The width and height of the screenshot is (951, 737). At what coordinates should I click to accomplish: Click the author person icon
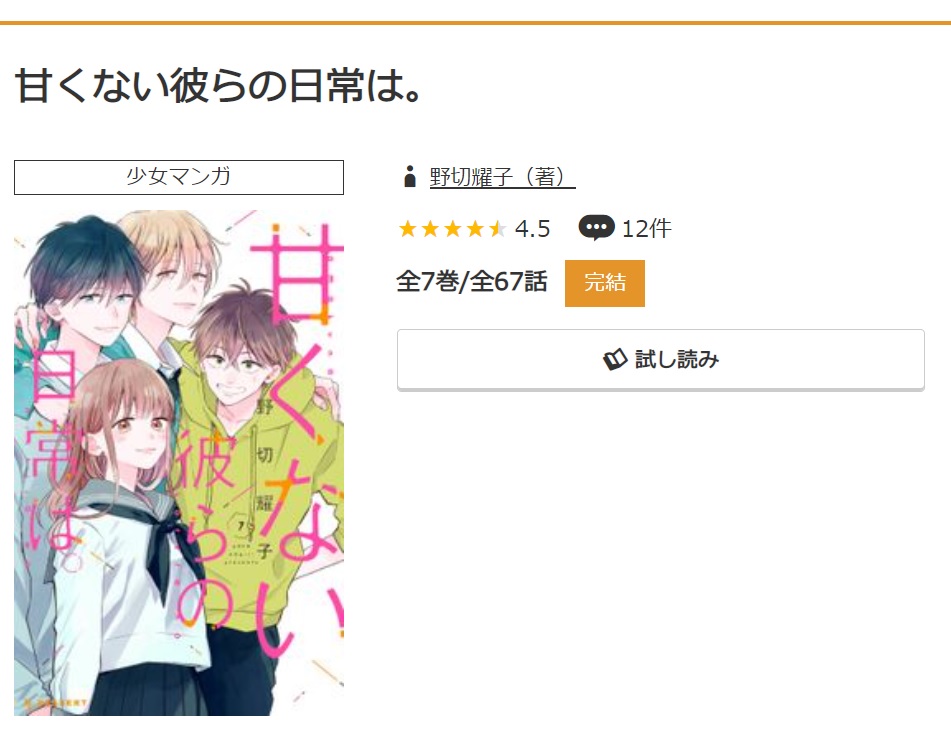click(x=410, y=177)
